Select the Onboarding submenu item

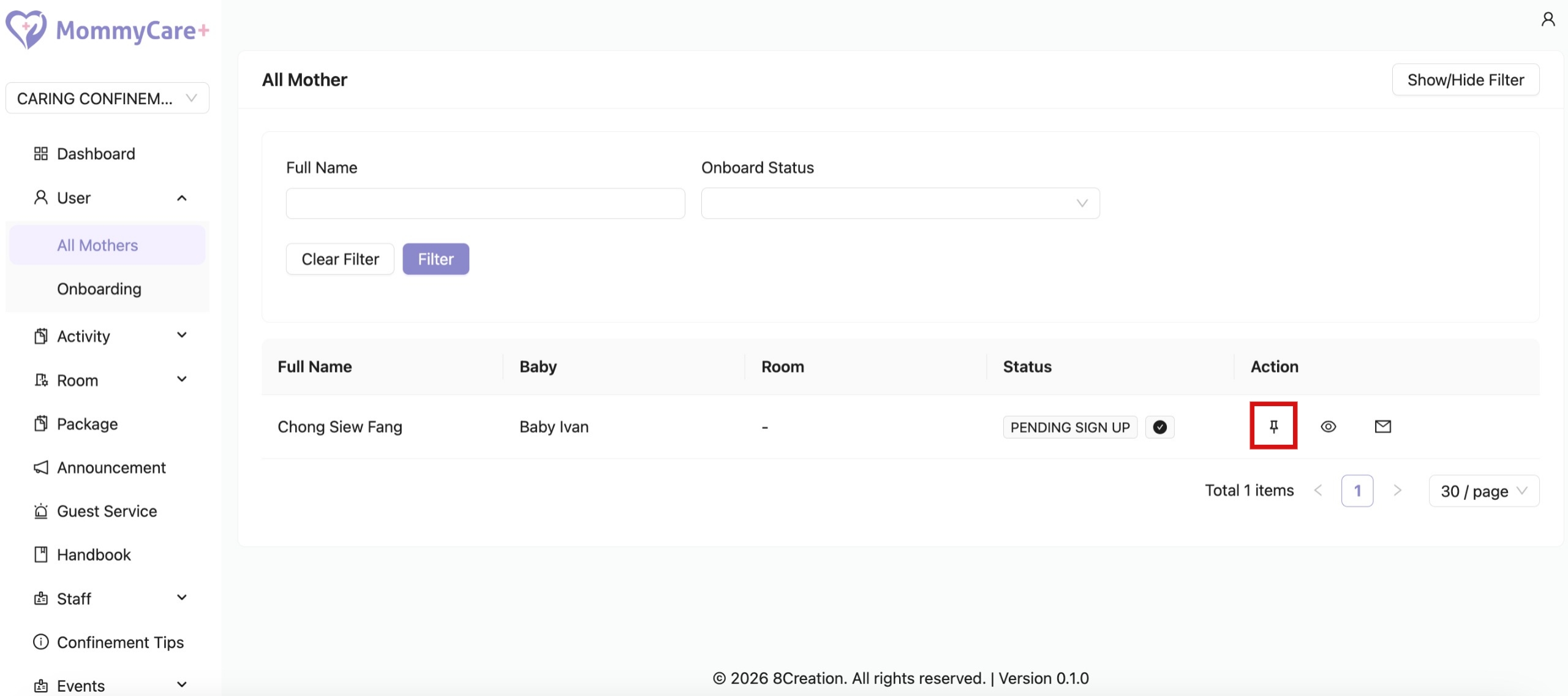pos(99,289)
